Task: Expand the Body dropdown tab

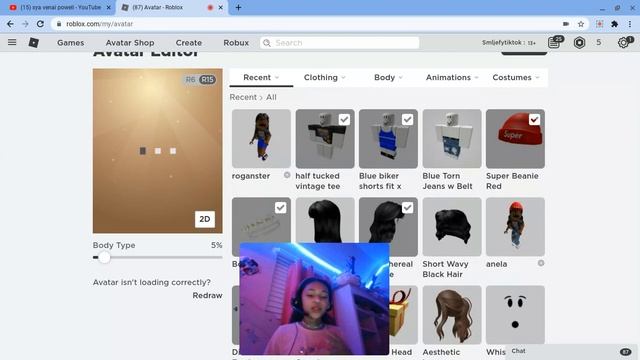Action: click(388, 77)
